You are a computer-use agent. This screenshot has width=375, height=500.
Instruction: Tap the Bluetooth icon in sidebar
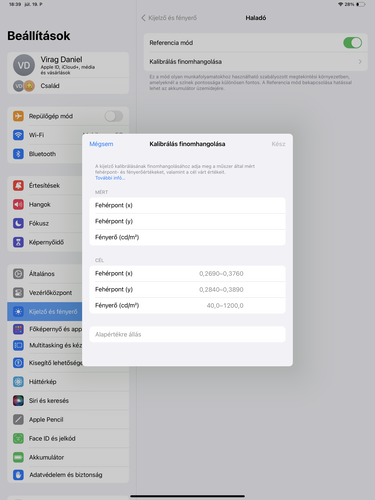pos(18,154)
